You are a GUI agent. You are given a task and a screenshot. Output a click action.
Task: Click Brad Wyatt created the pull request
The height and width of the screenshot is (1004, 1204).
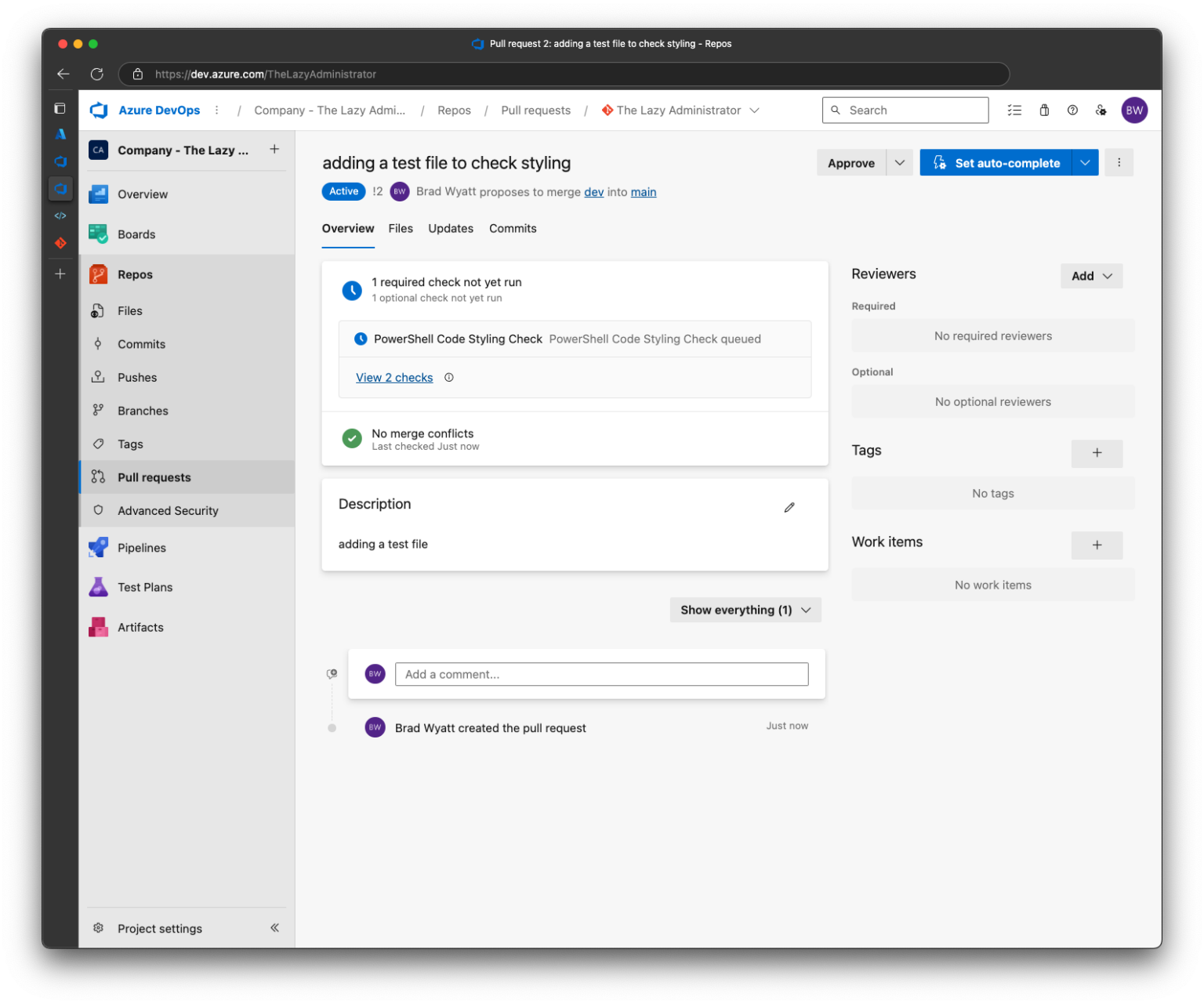click(490, 728)
